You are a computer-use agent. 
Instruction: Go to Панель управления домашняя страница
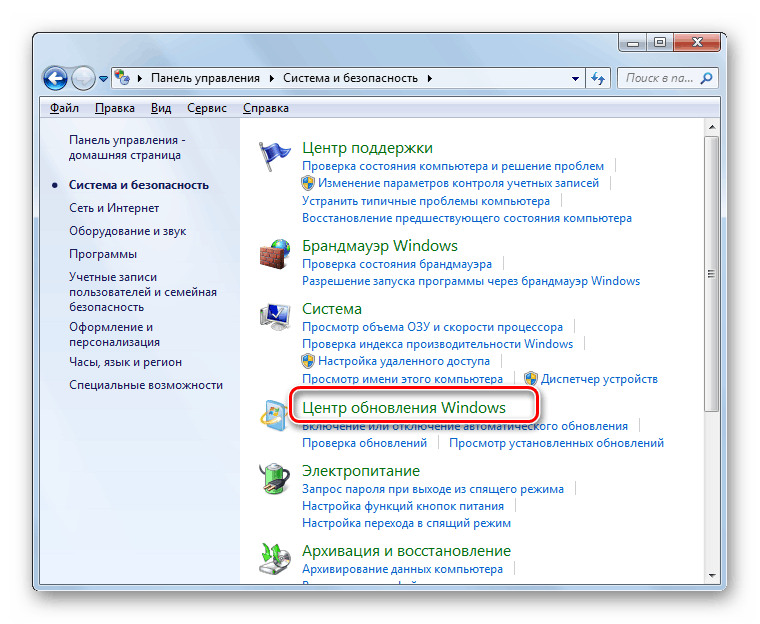click(x=127, y=147)
